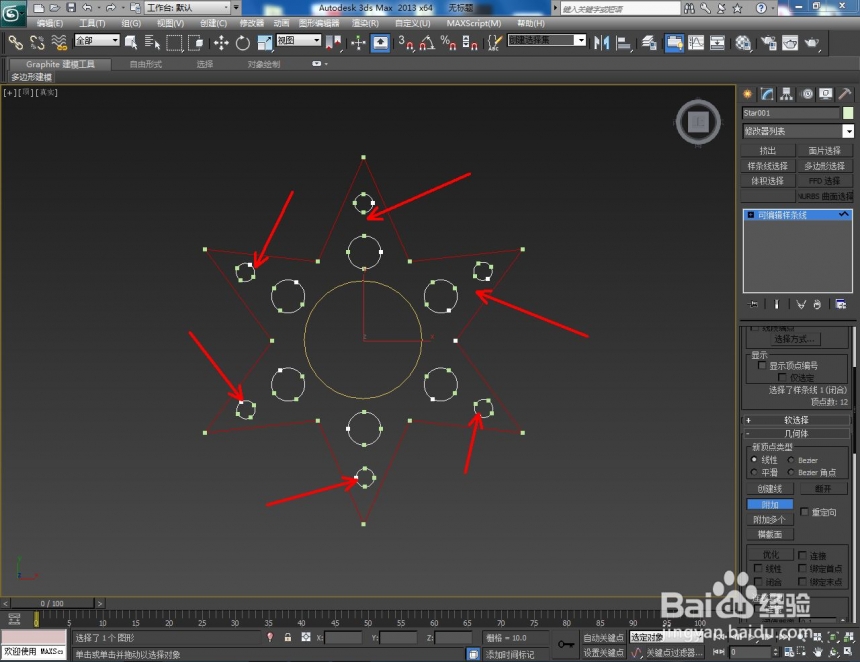The width and height of the screenshot is (860, 662).
Task: Open the Utilities hammer panel tab
Action: pyautogui.click(x=845, y=94)
